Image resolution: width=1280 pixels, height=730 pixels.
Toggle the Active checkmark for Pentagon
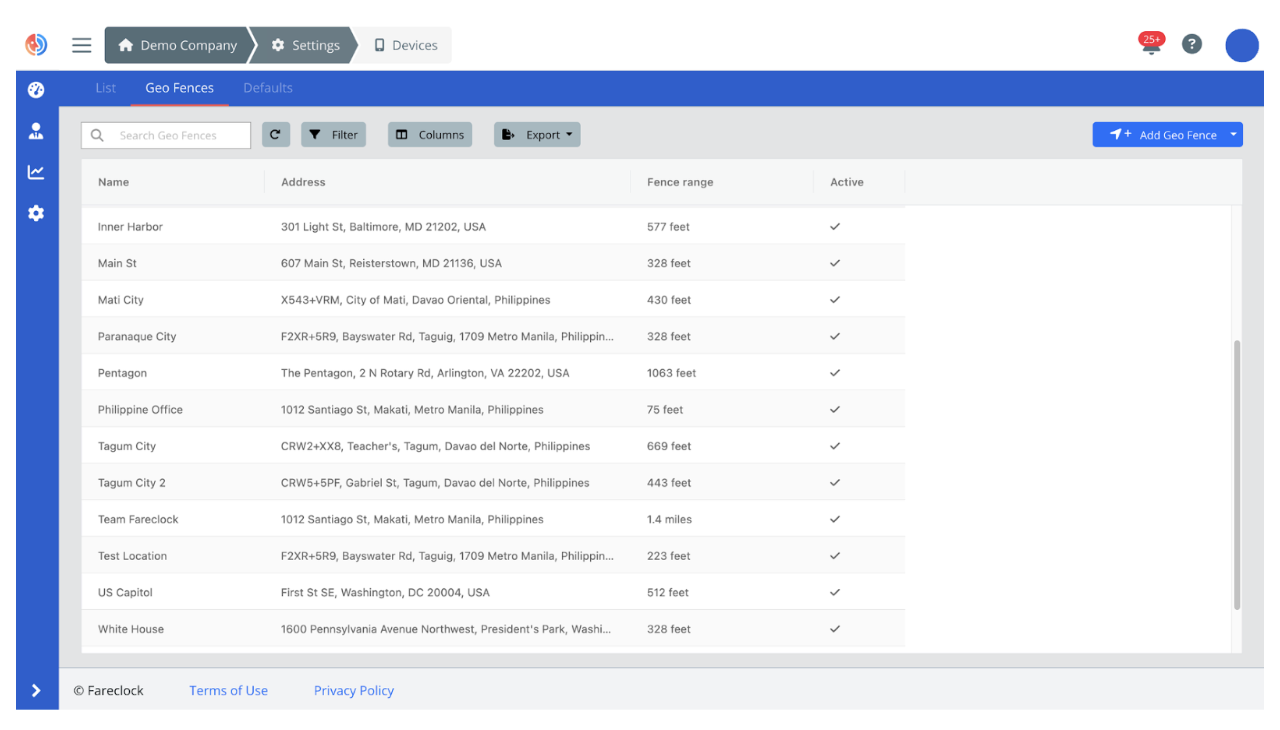(x=835, y=372)
